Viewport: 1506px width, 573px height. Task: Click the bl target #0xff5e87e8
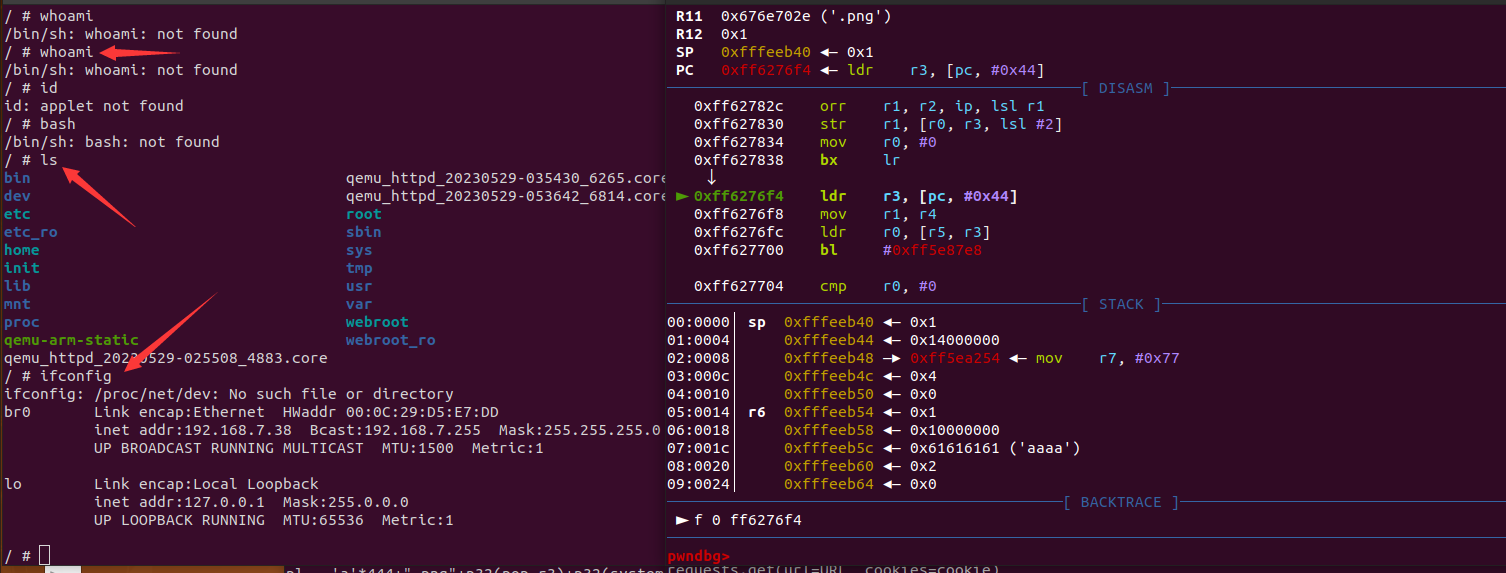[932, 250]
